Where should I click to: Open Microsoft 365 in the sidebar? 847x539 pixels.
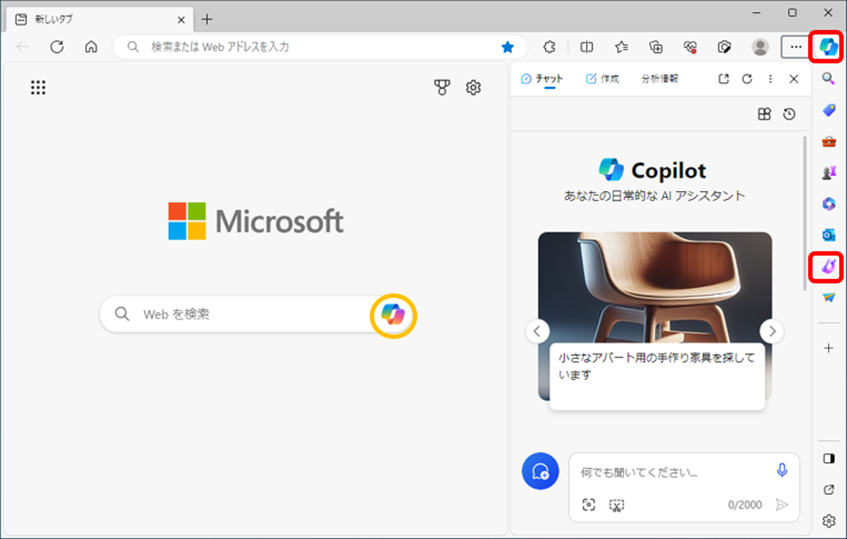[828, 204]
